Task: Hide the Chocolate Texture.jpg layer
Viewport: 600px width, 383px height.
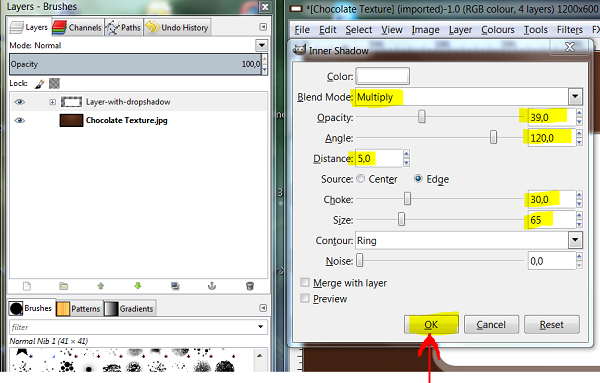Action: [x=20, y=121]
